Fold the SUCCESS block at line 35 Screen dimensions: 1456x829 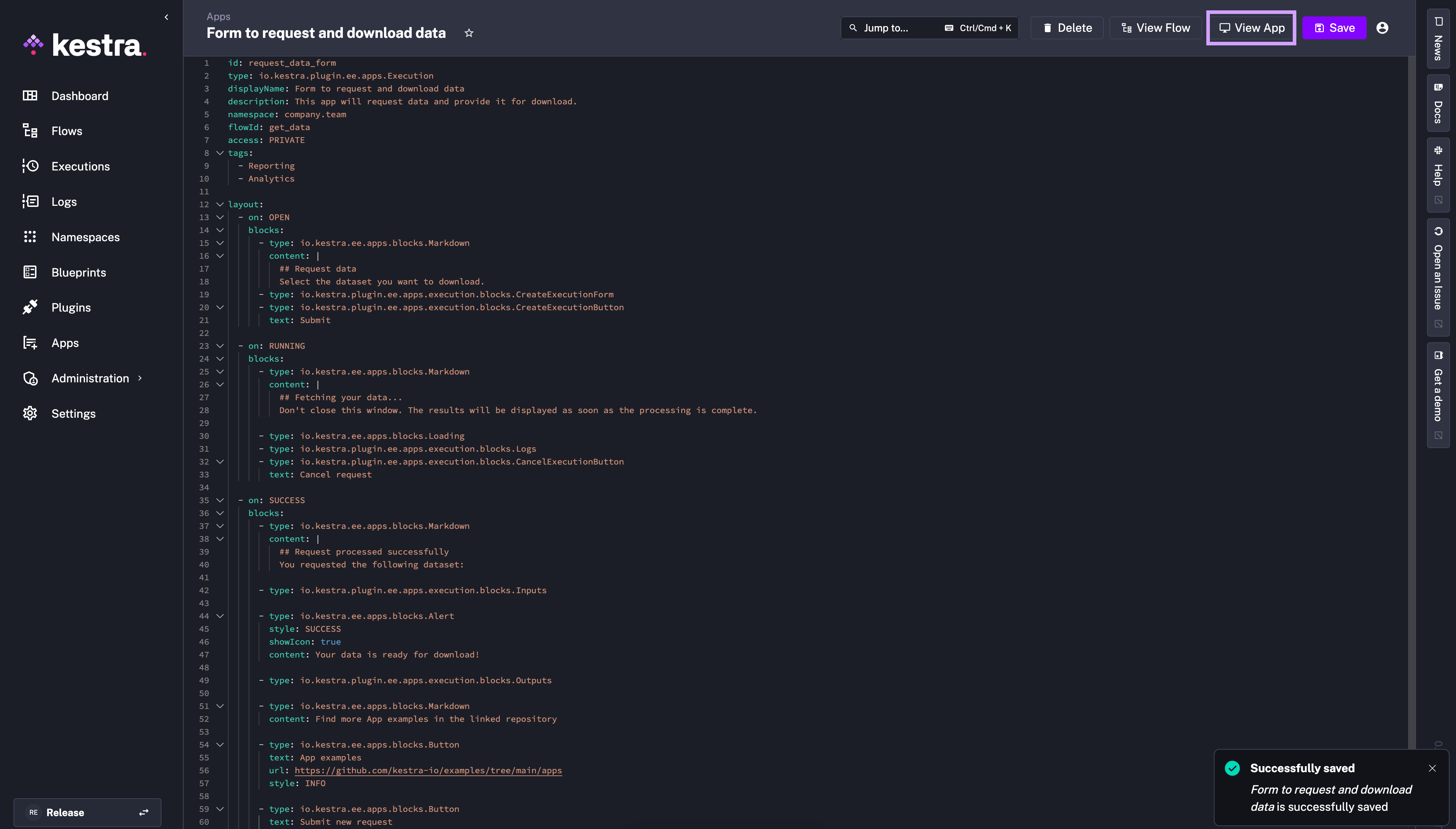point(220,500)
